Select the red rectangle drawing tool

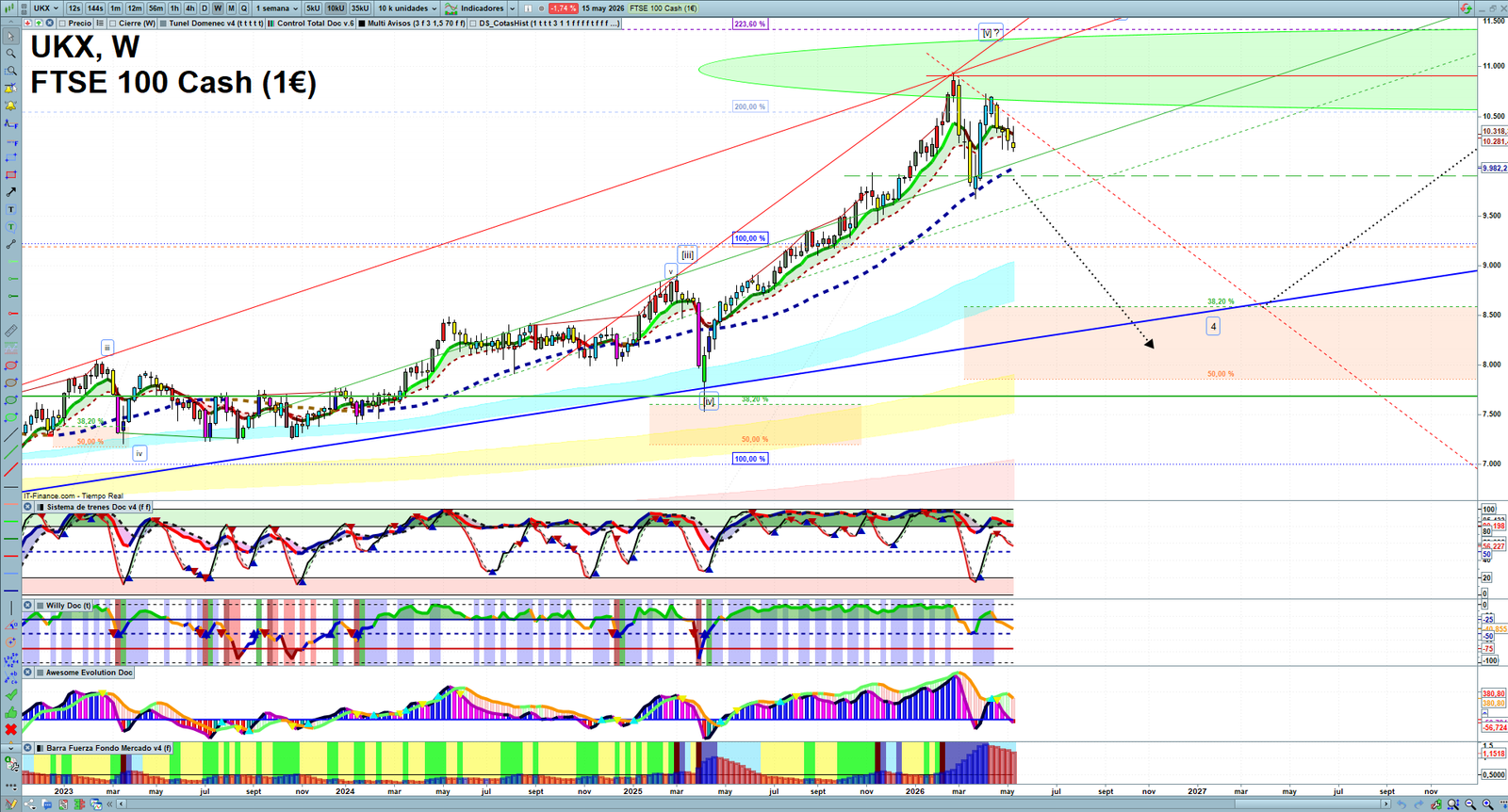[11, 174]
